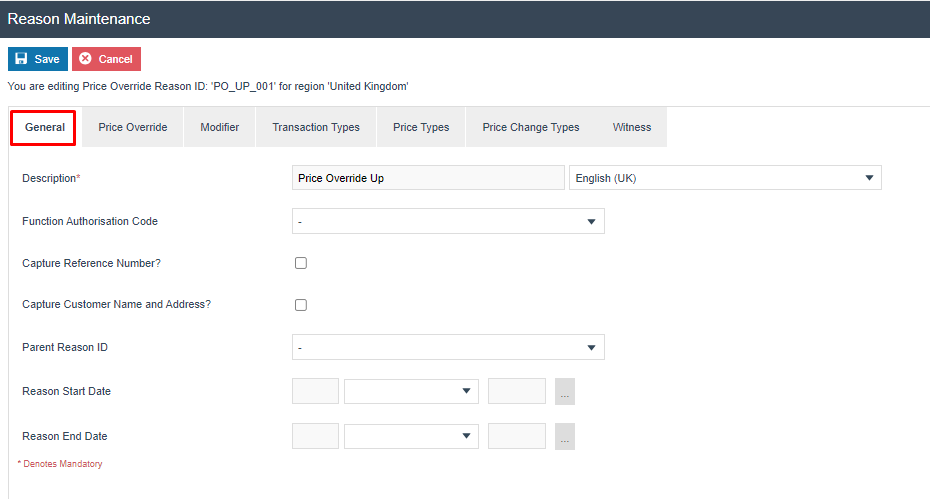
Task: Click the 'You are editing Price Override' message
Action: [x=208, y=86]
